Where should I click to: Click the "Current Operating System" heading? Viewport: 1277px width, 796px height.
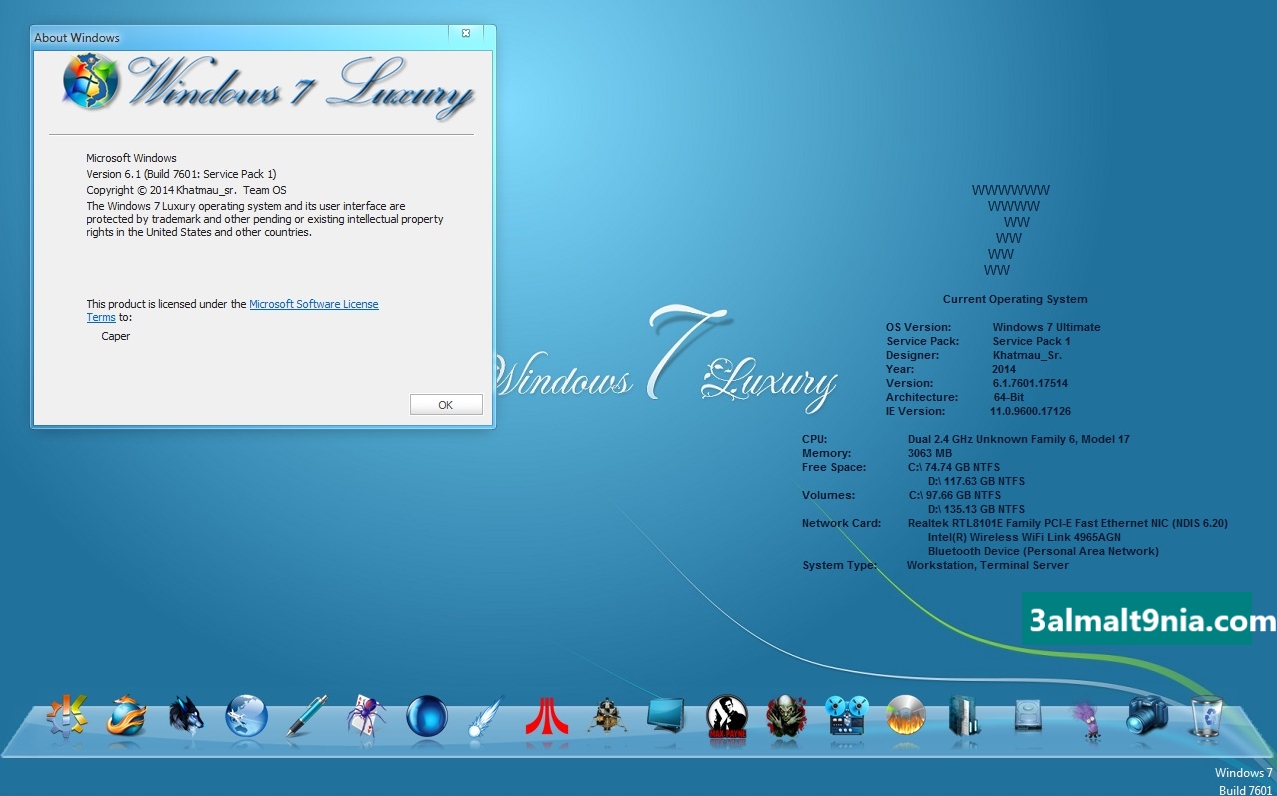pyautogui.click(x=1015, y=299)
